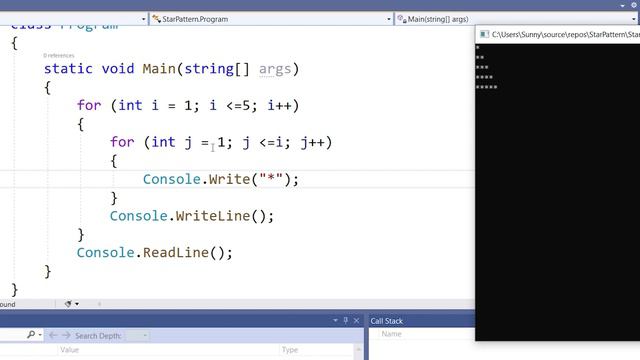Open the project scope dropdown arrow
This screenshot has width=640, height=360.
[x=143, y=19]
